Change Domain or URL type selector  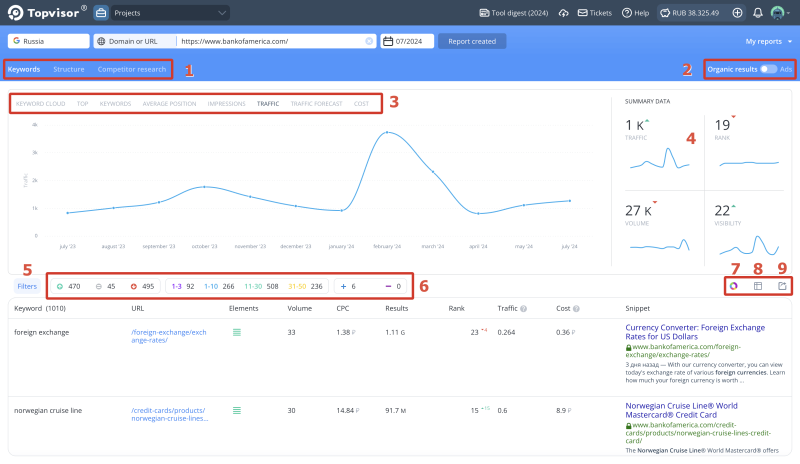(x=135, y=41)
